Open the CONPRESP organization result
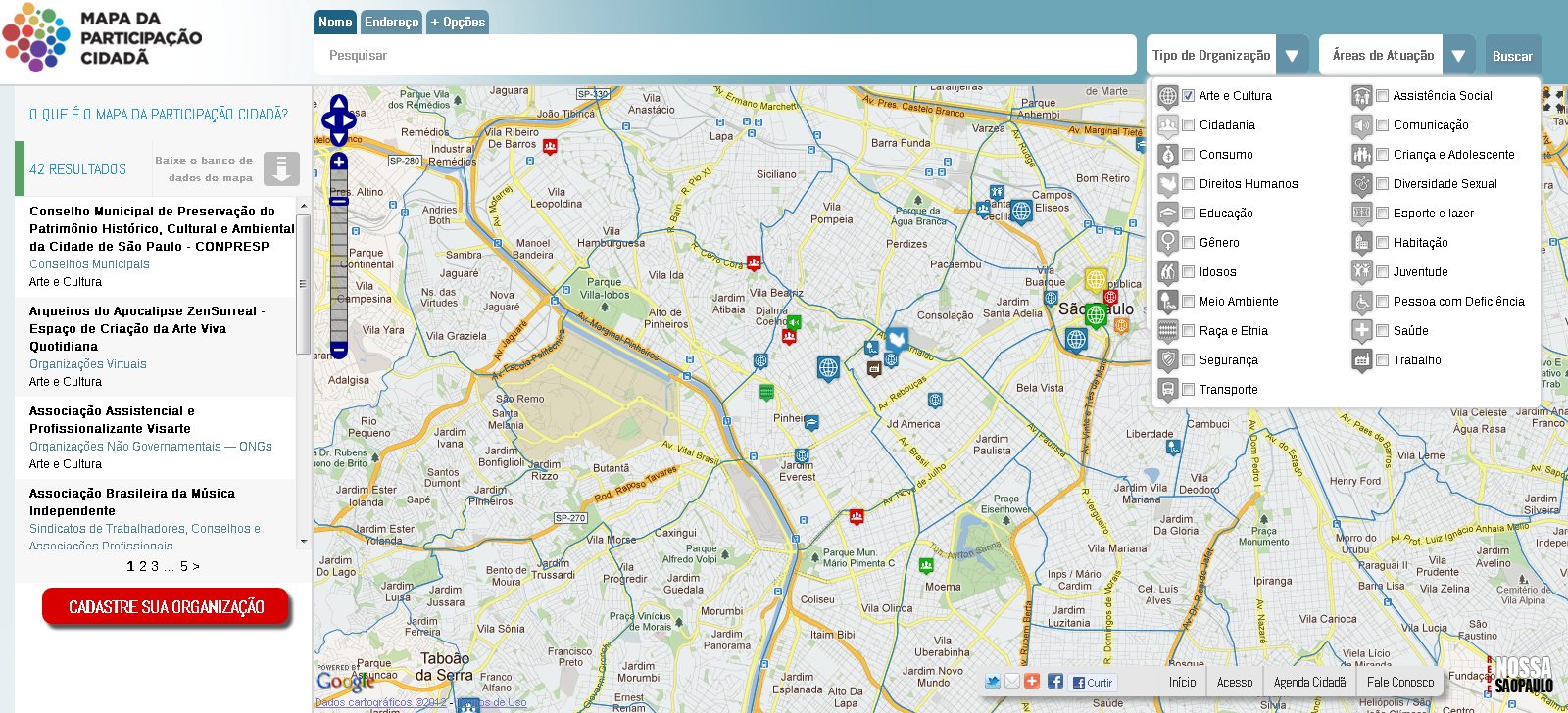The width and height of the screenshot is (1568, 713). pyautogui.click(x=162, y=229)
